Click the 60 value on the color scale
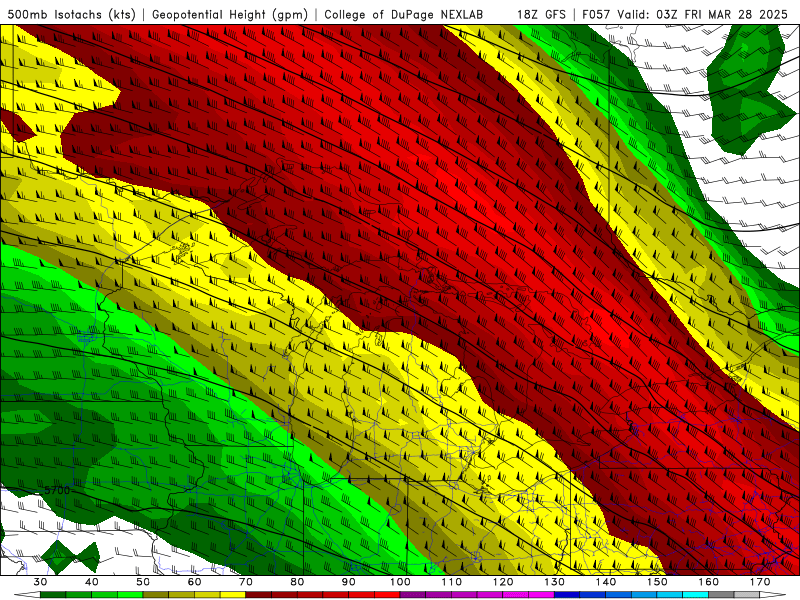This screenshot has width=800, height=600. point(194,582)
